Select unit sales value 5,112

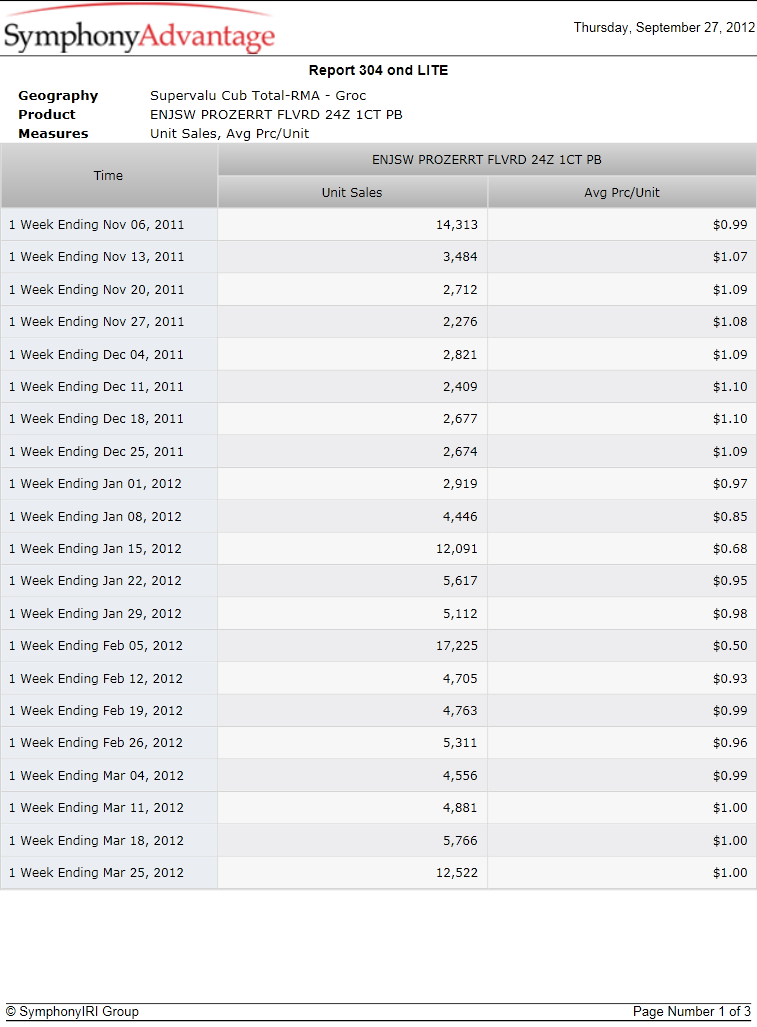point(460,613)
